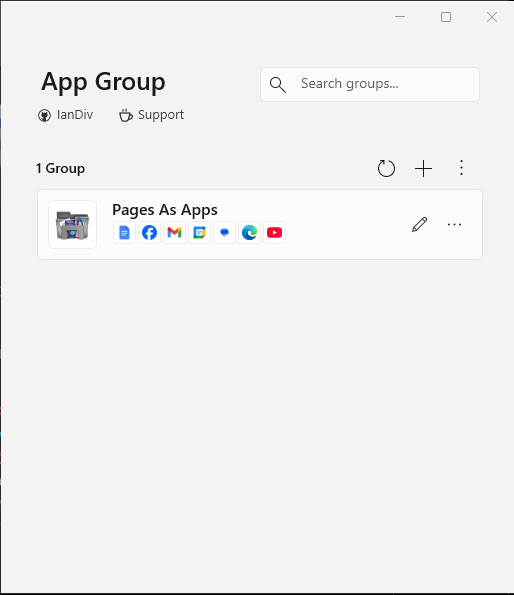Click the Google Calendar icon in group
Screen dimensions: 514x595
pyautogui.click(x=200, y=232)
